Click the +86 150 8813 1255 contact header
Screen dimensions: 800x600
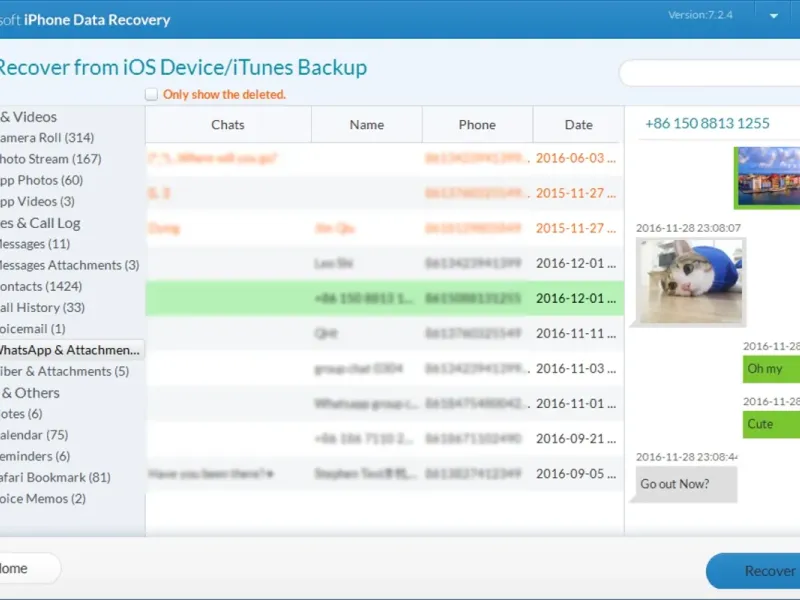point(707,123)
